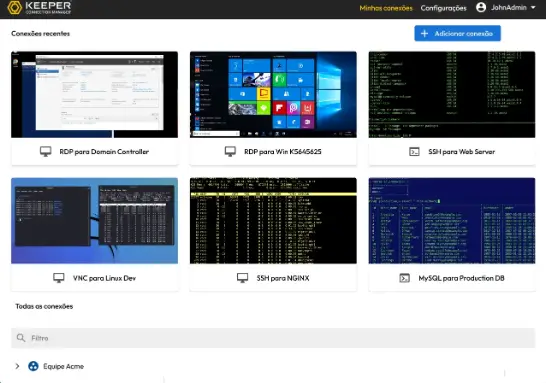Click the monitor icon beside VNC para Linux Dev

pos(58,278)
